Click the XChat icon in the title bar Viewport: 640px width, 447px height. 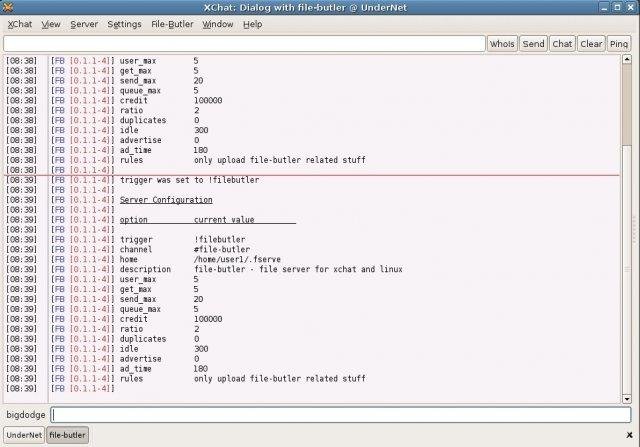coord(8,7)
